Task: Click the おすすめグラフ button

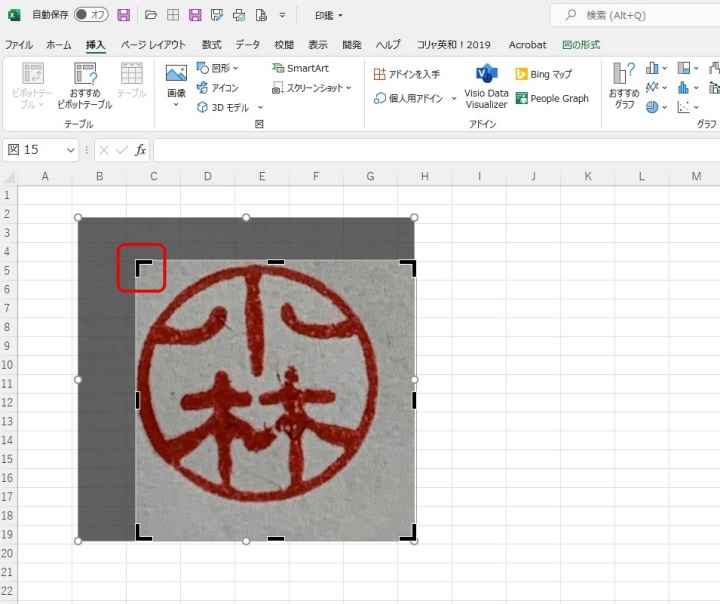Action: [624, 86]
